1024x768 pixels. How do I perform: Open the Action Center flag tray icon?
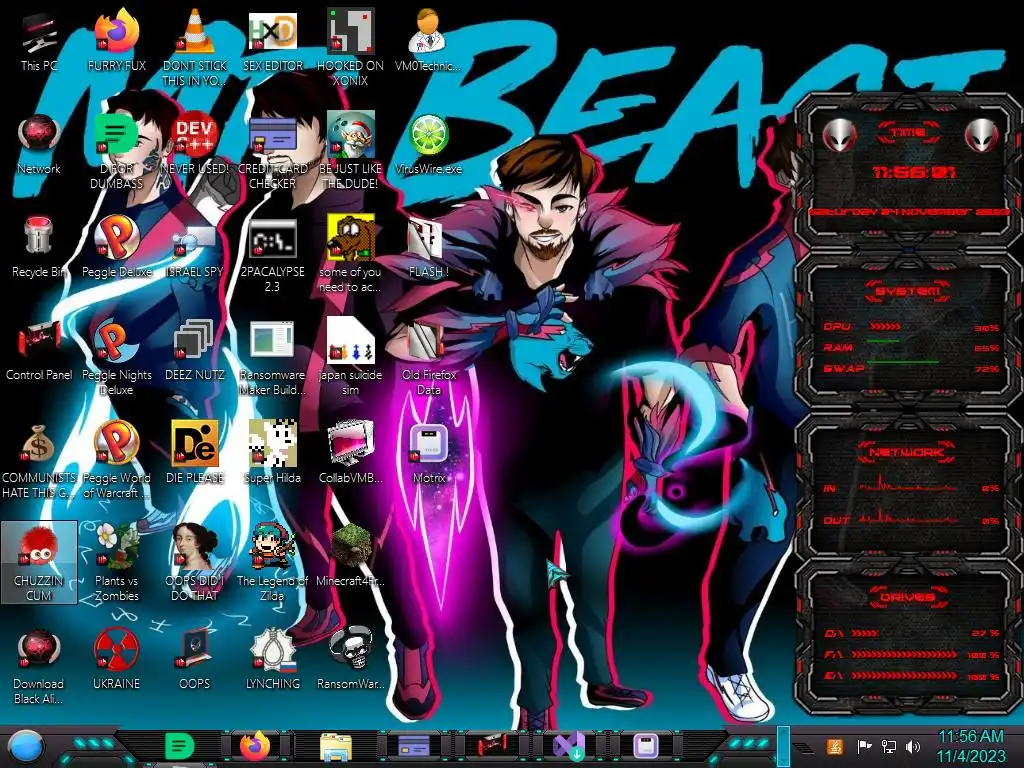point(864,746)
